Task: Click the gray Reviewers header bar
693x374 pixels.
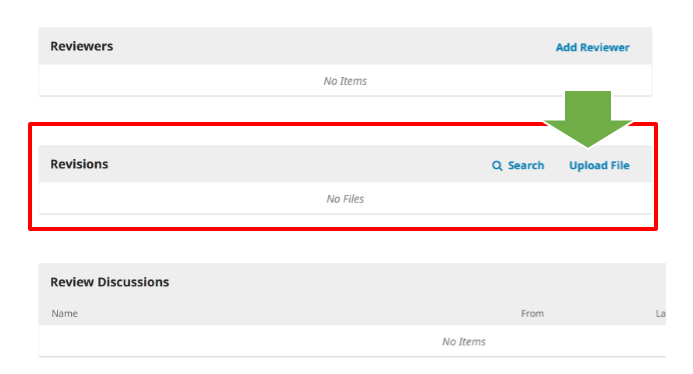Action: pyautogui.click(x=345, y=46)
